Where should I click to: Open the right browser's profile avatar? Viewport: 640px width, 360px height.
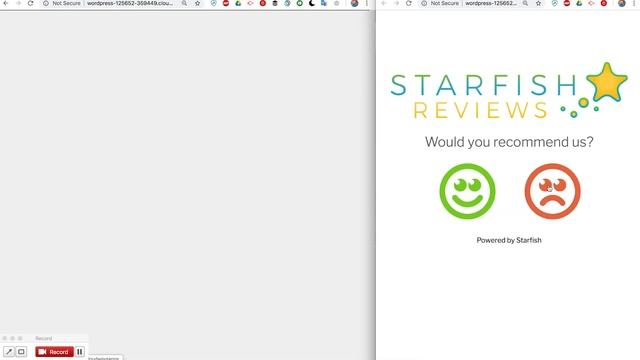point(622,3)
